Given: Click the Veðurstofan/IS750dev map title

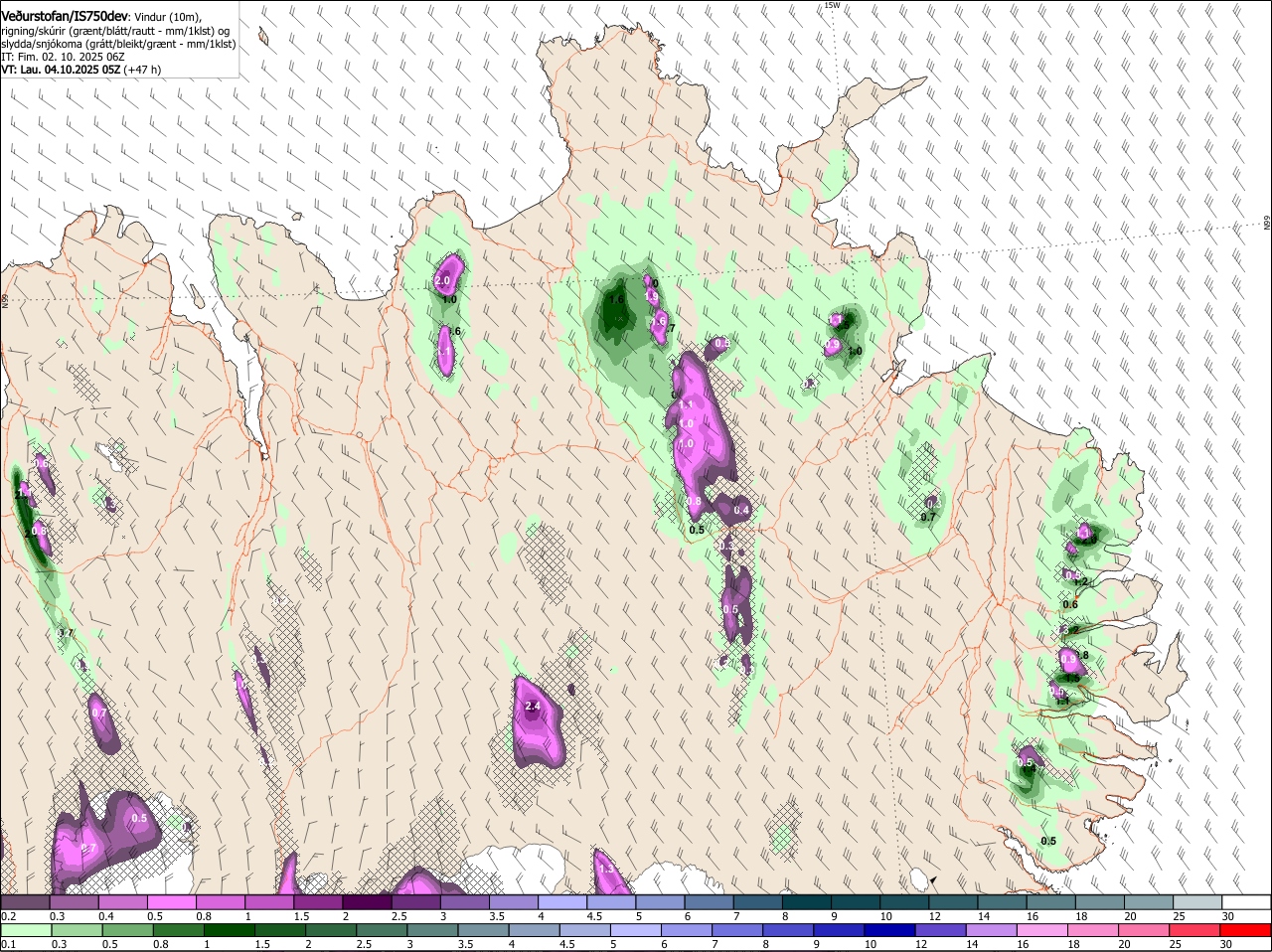Looking at the screenshot, I should [x=65, y=15].
